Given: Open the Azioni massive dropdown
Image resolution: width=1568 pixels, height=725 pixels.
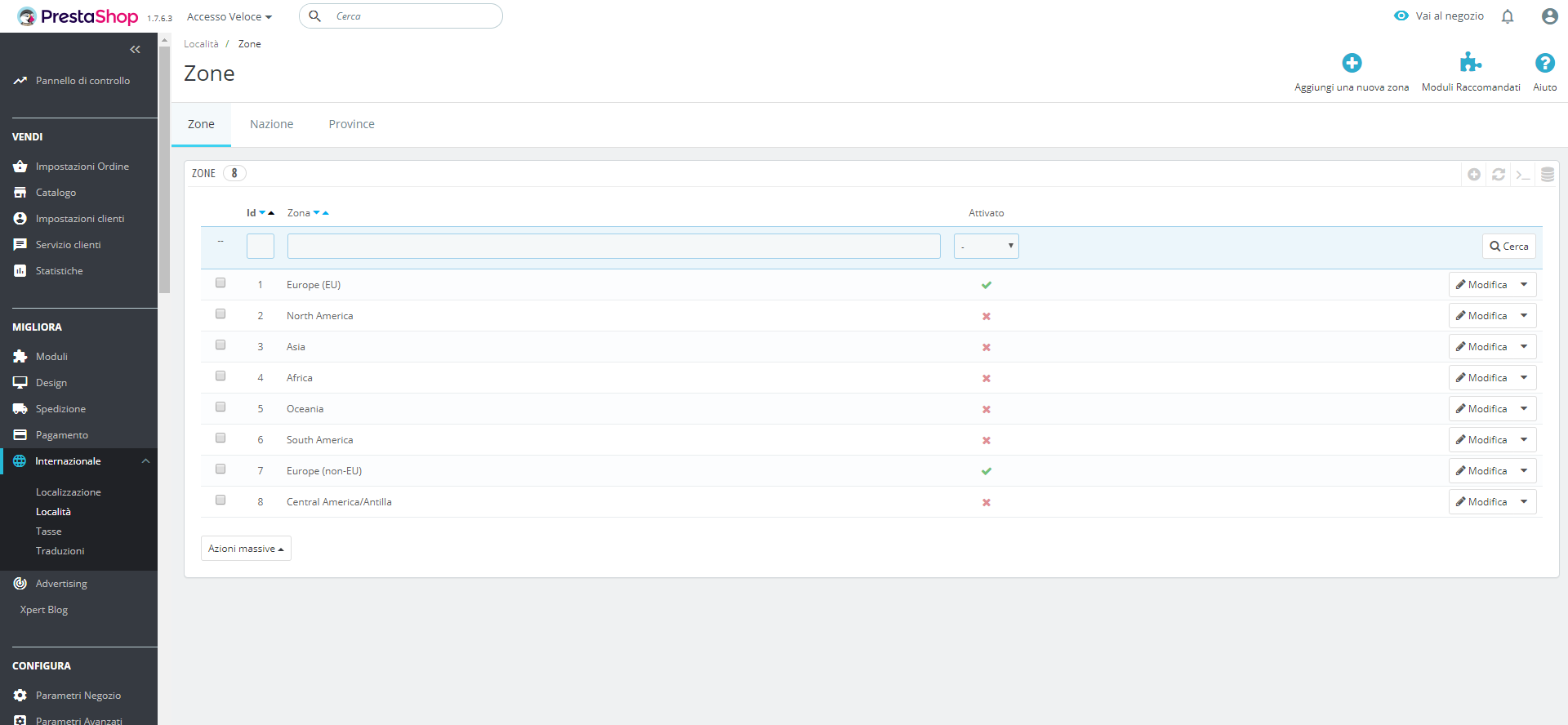Looking at the screenshot, I should click(246, 549).
